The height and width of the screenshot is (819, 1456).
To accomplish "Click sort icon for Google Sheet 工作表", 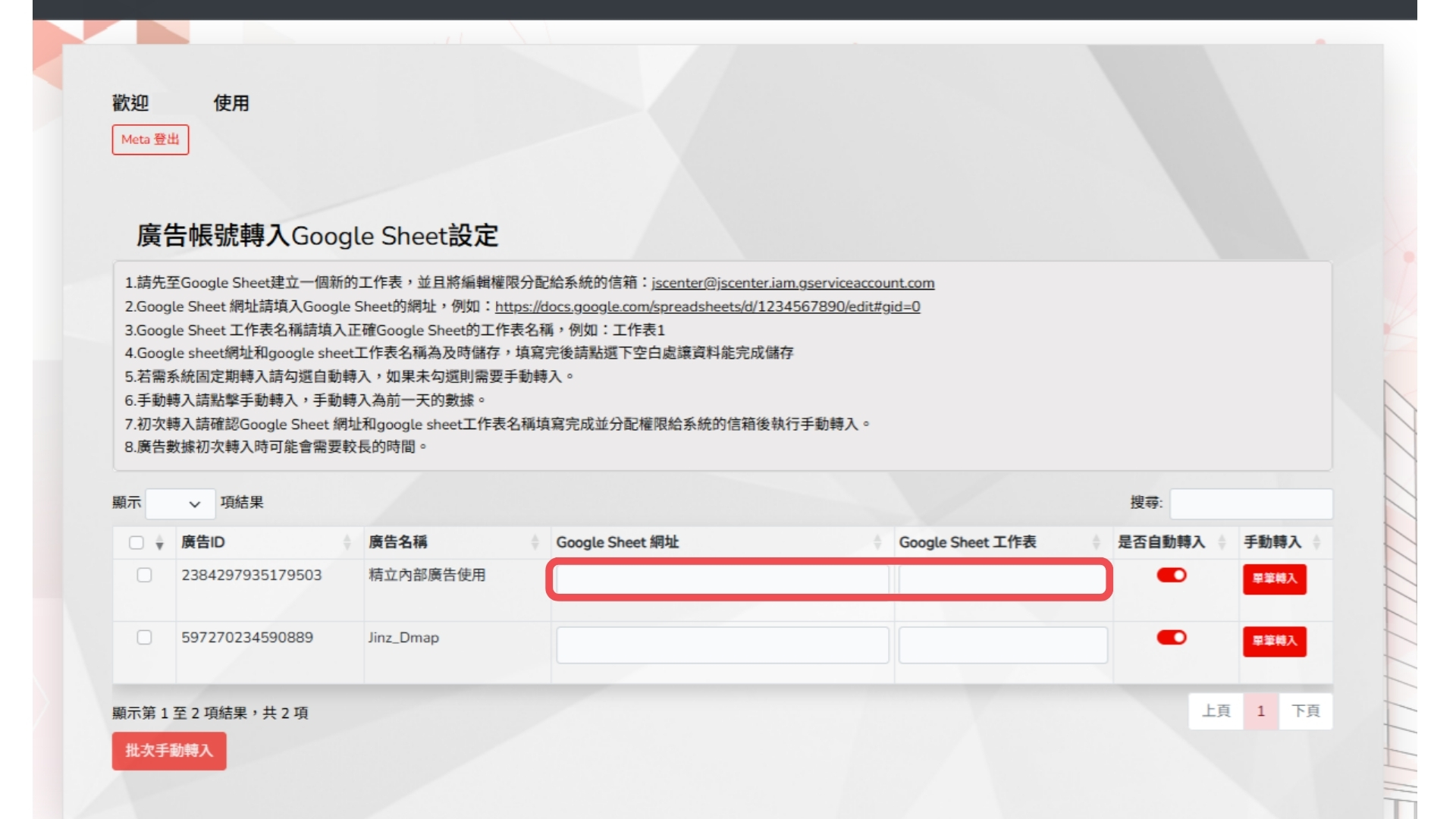I will [1096, 542].
